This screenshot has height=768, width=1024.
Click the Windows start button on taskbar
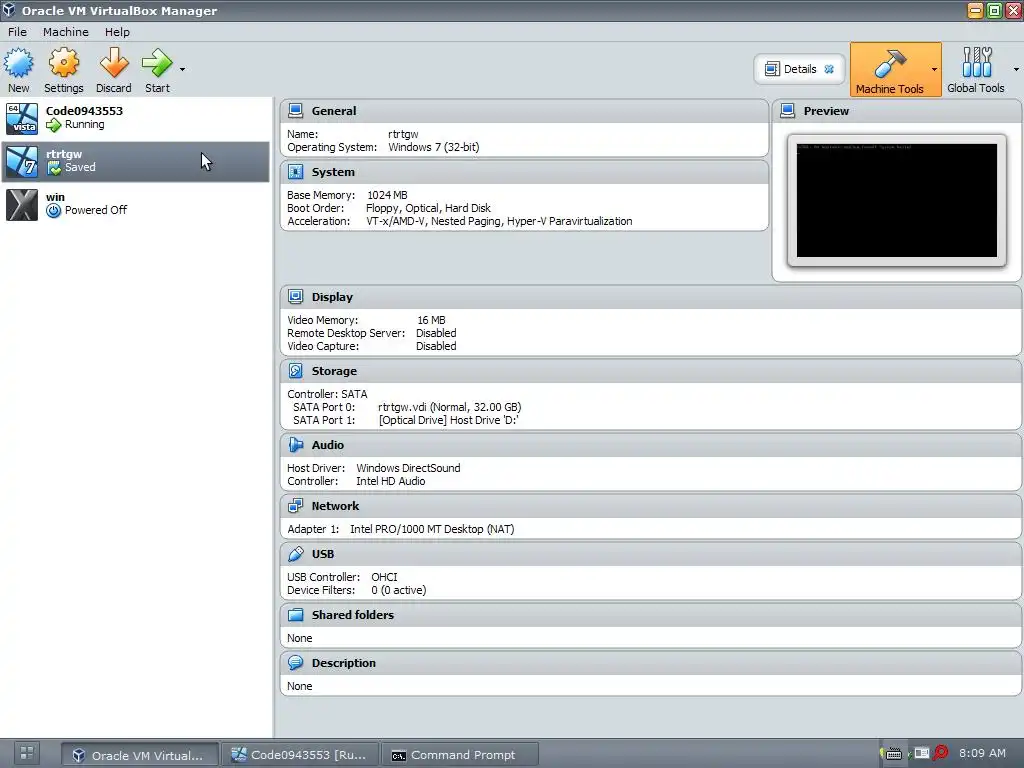[x=27, y=753]
